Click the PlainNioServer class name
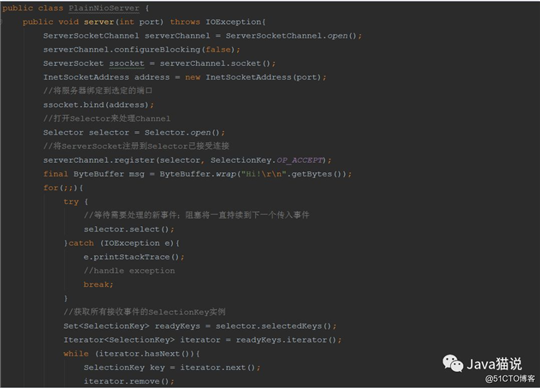 (104, 8)
